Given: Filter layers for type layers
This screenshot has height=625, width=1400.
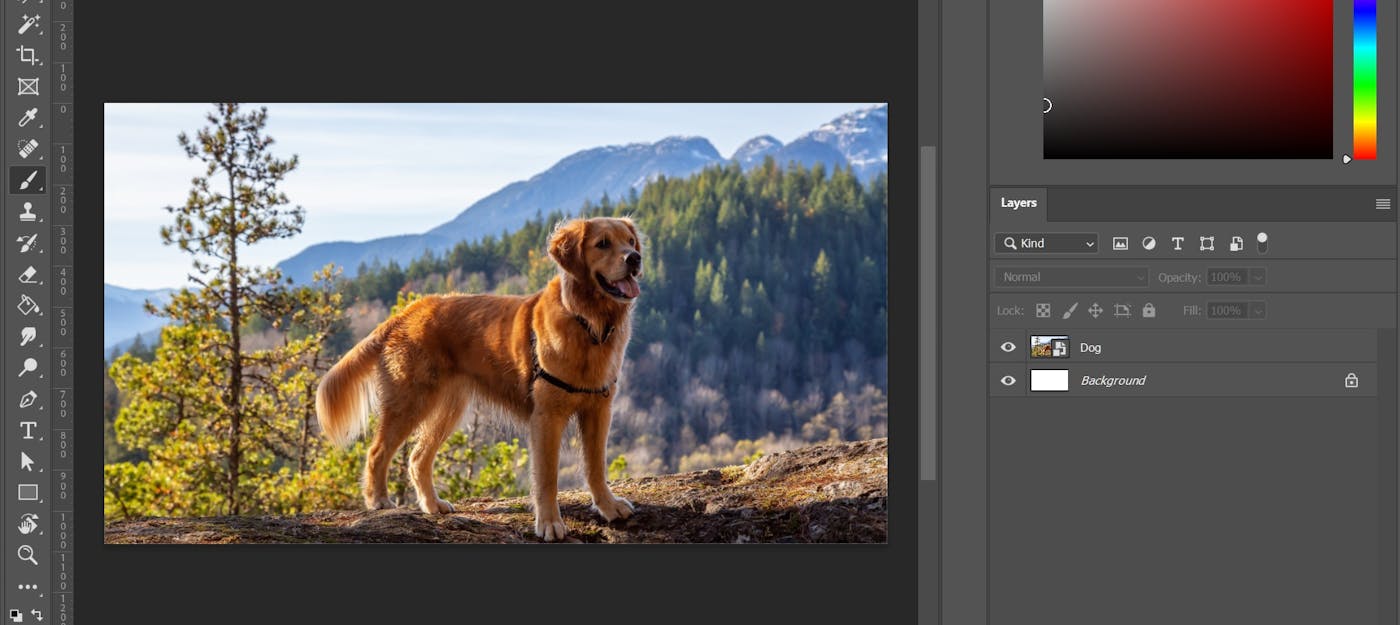Looking at the screenshot, I should tap(1178, 243).
